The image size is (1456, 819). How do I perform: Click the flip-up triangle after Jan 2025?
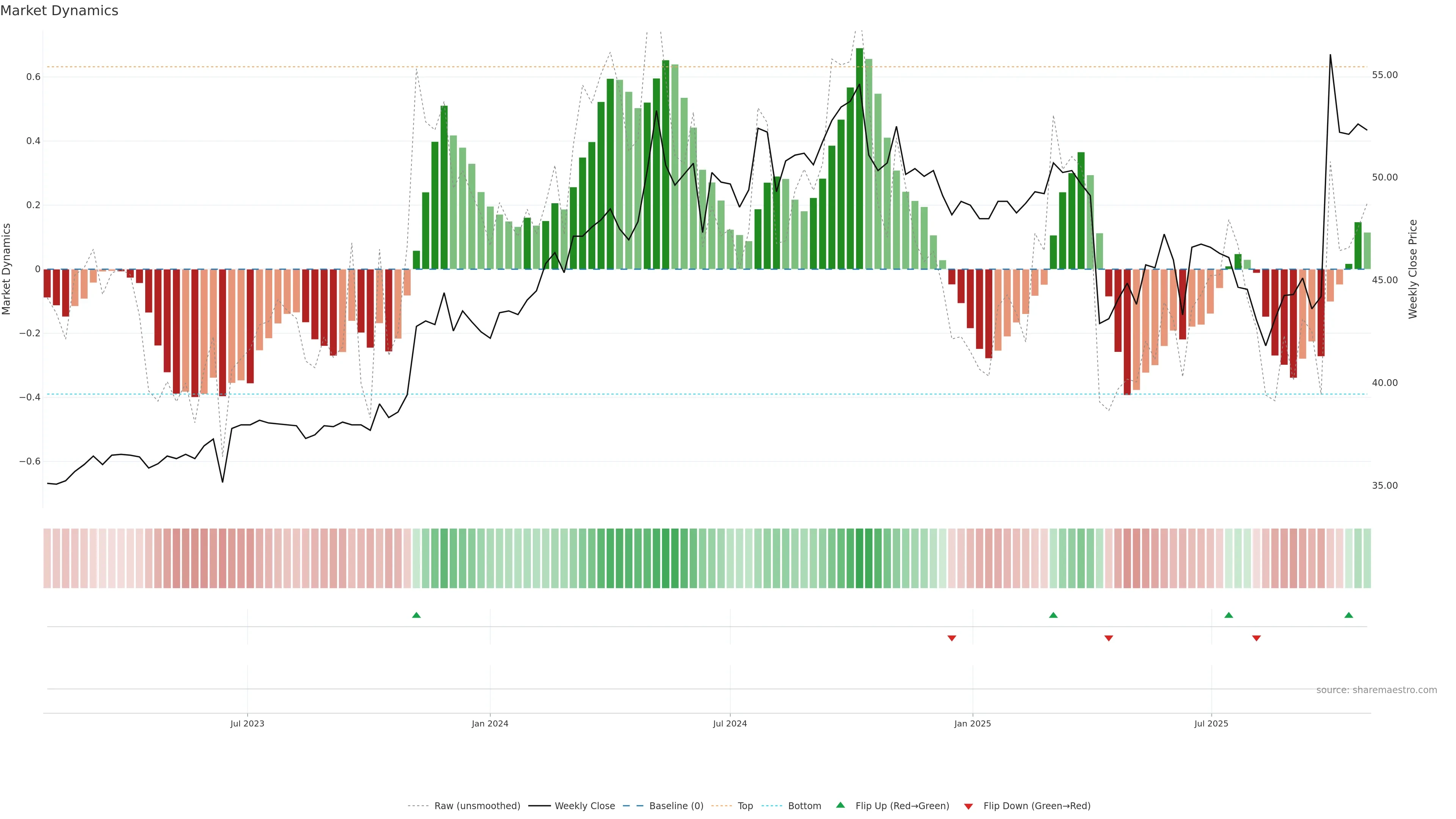[1053, 615]
